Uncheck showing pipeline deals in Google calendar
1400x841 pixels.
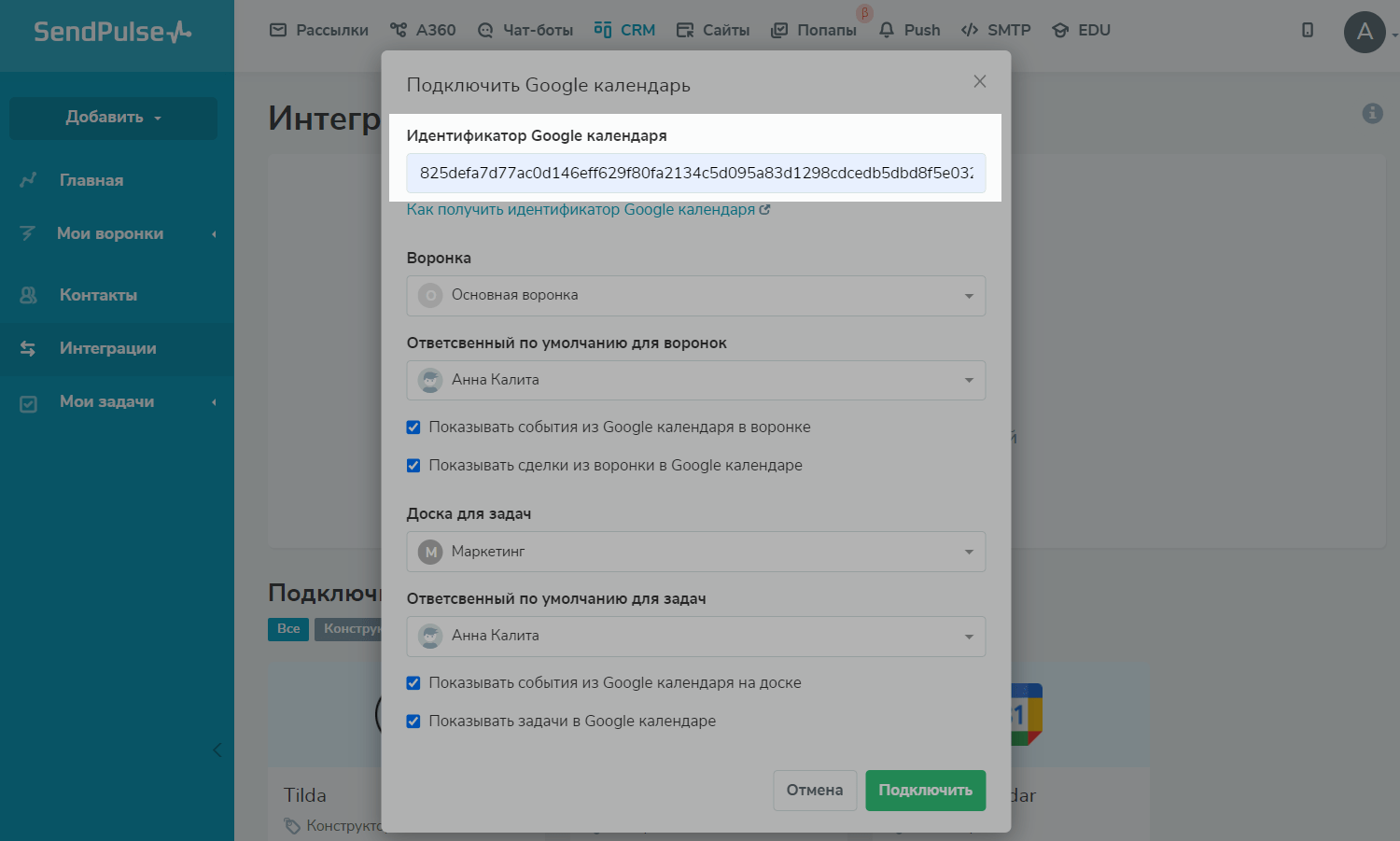pyautogui.click(x=413, y=466)
